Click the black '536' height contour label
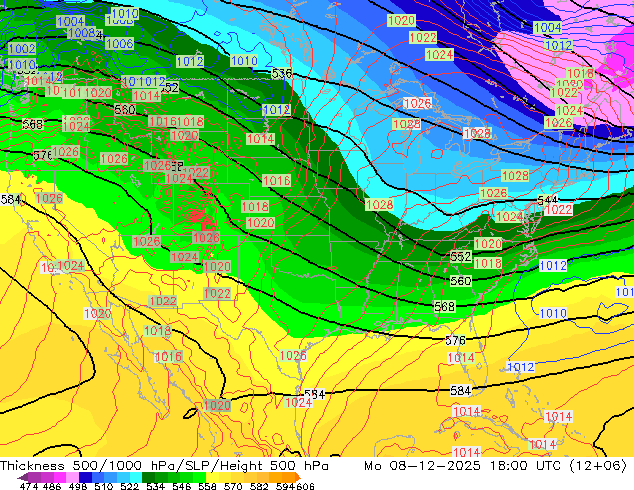The image size is (634, 490). pyautogui.click(x=281, y=73)
